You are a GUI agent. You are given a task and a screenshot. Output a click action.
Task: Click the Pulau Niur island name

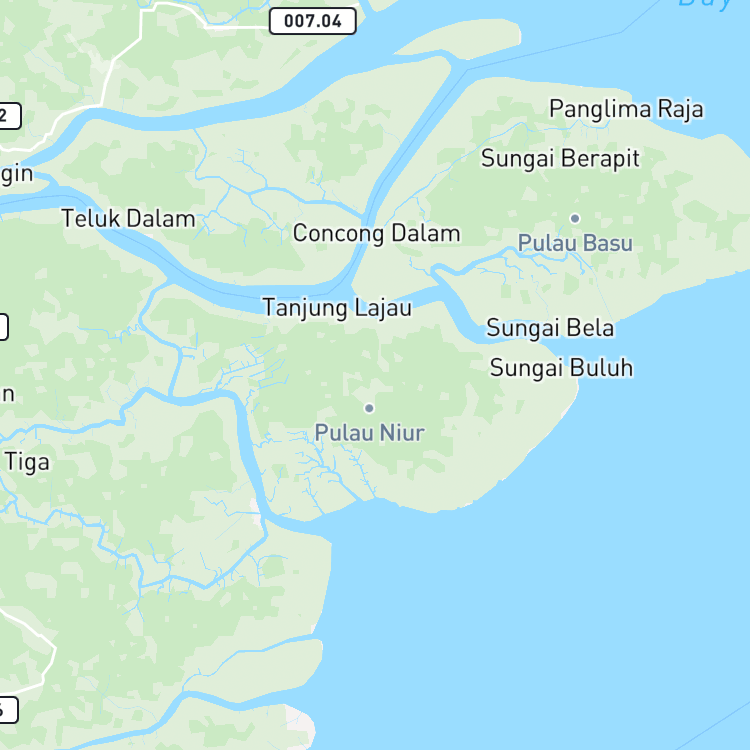(369, 433)
